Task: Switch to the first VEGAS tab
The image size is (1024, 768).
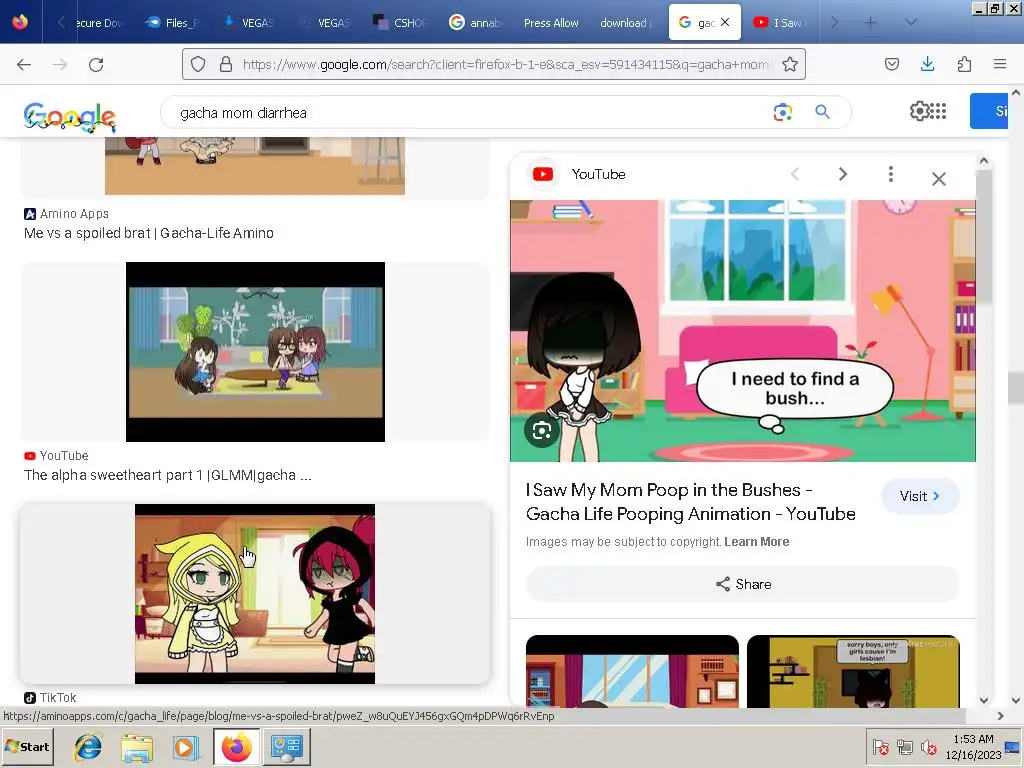Action: [x=248, y=23]
